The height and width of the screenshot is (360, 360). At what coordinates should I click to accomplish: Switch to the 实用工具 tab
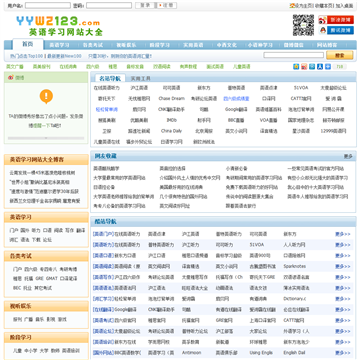coord(140,79)
